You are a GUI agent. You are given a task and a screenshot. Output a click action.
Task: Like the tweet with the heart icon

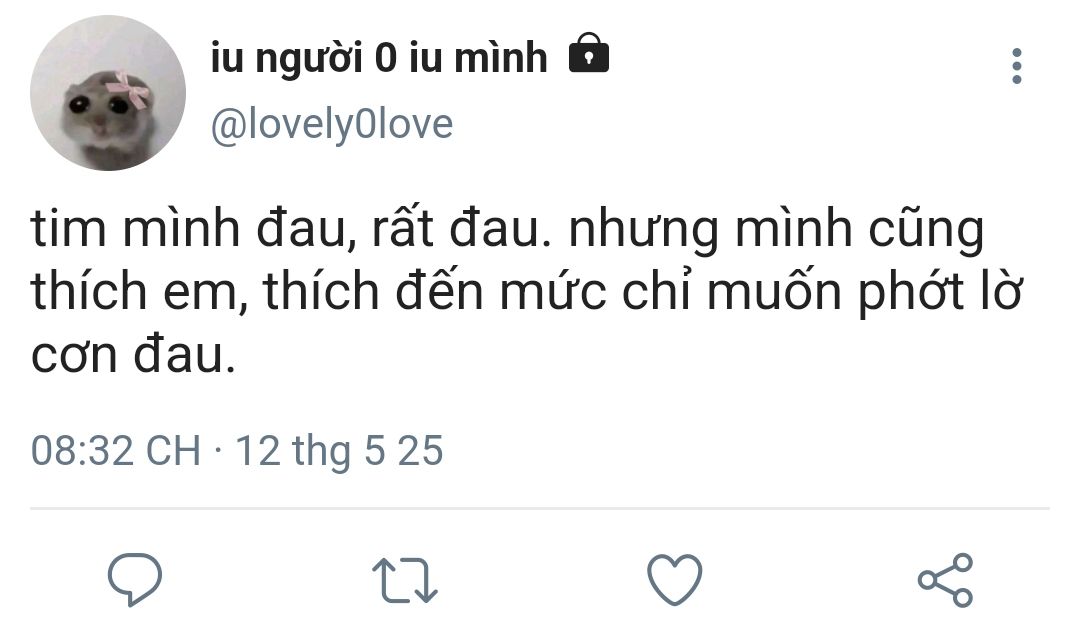pos(675,579)
